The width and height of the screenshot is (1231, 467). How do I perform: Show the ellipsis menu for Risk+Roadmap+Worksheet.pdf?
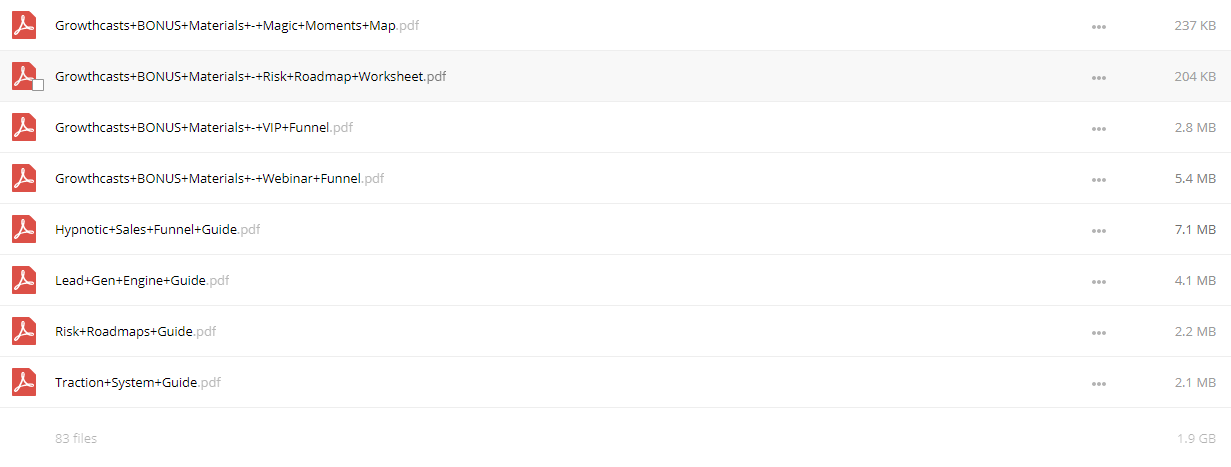[x=1099, y=77]
